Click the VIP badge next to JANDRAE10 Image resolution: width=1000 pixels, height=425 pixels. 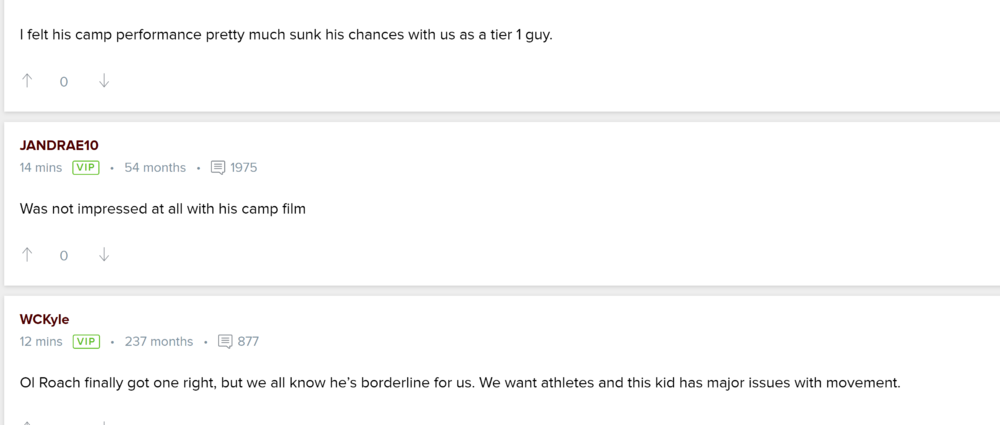86,168
